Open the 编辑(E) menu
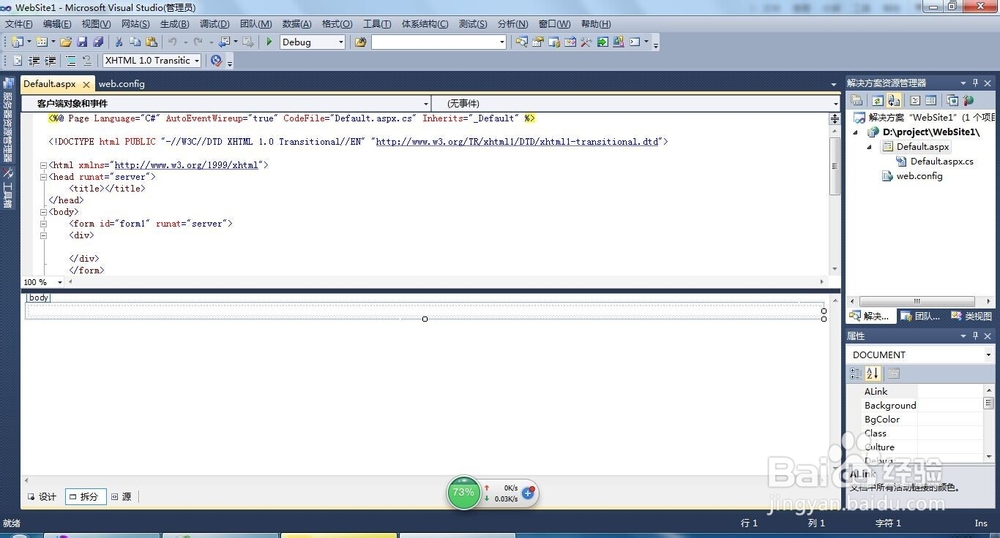Image resolution: width=1000 pixels, height=538 pixels. 57,24
